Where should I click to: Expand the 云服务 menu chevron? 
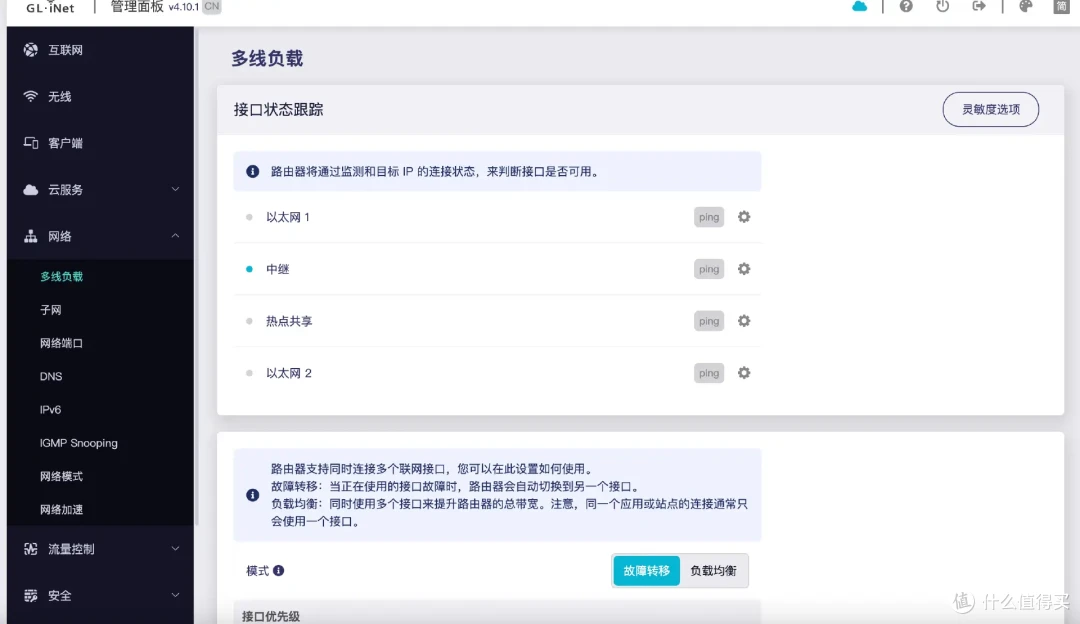click(175, 189)
